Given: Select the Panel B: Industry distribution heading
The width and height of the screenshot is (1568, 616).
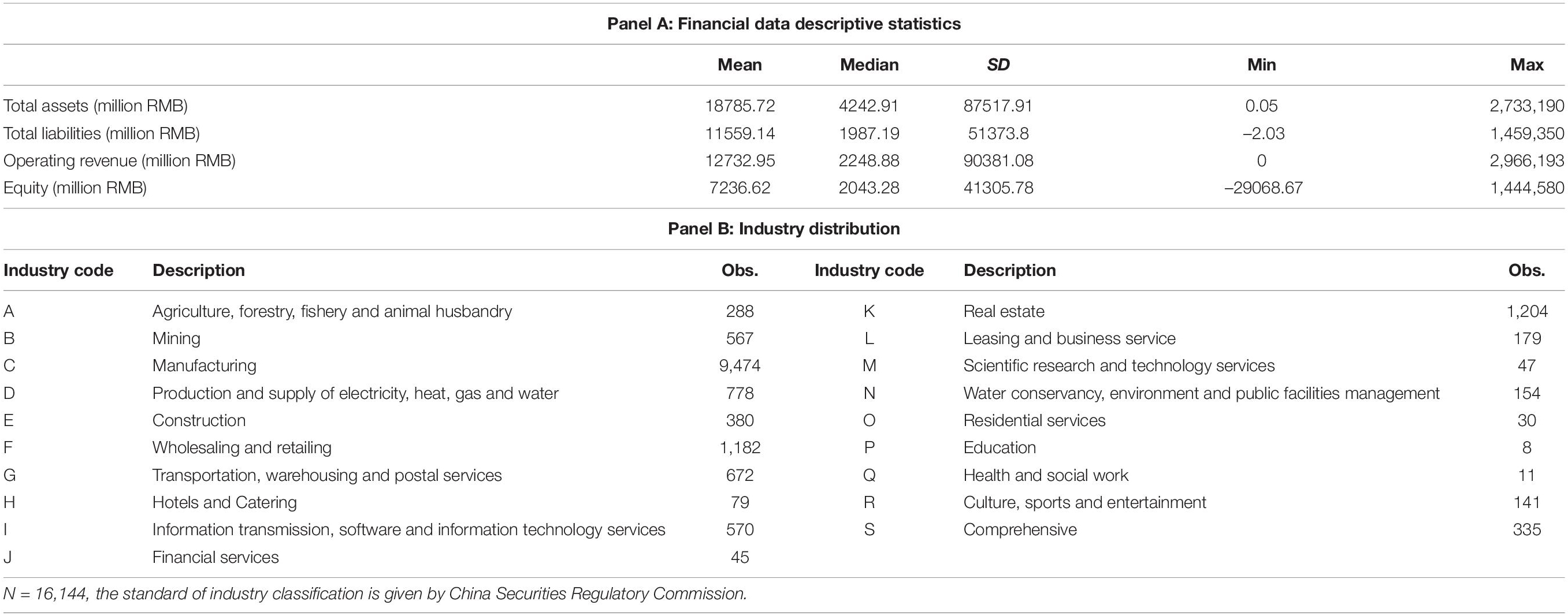Looking at the screenshot, I should pos(784,229).
